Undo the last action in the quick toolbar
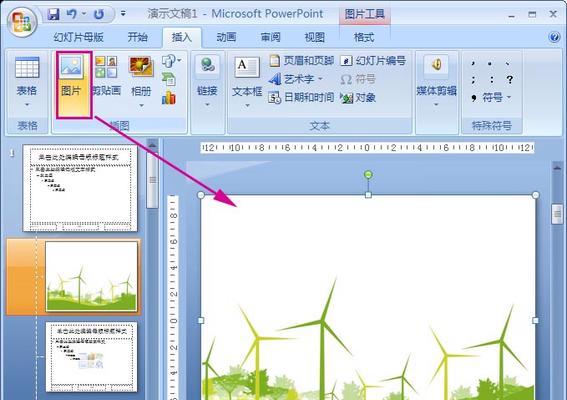Viewport: 567px width, 400px height. coord(72,14)
